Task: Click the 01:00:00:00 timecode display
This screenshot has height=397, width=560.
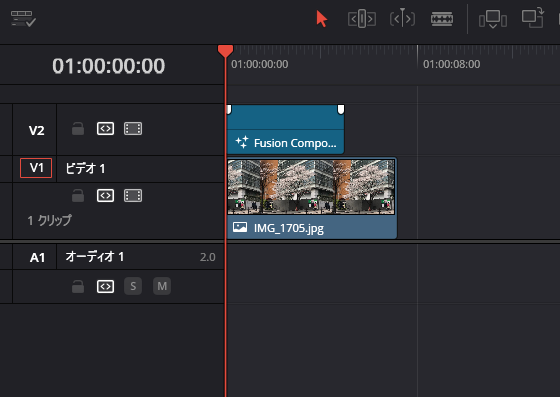Action: 109,66
